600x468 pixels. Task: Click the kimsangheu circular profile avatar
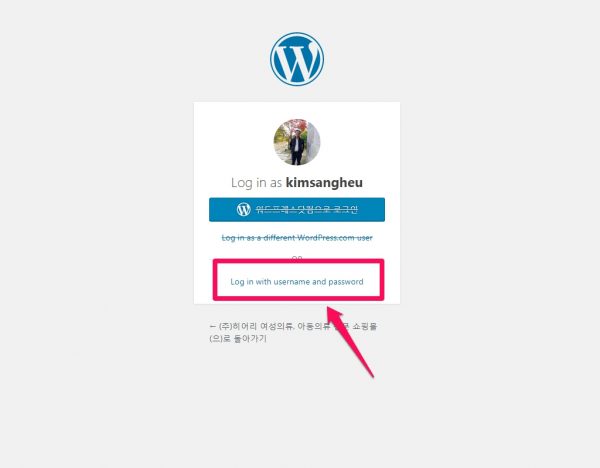(x=297, y=142)
